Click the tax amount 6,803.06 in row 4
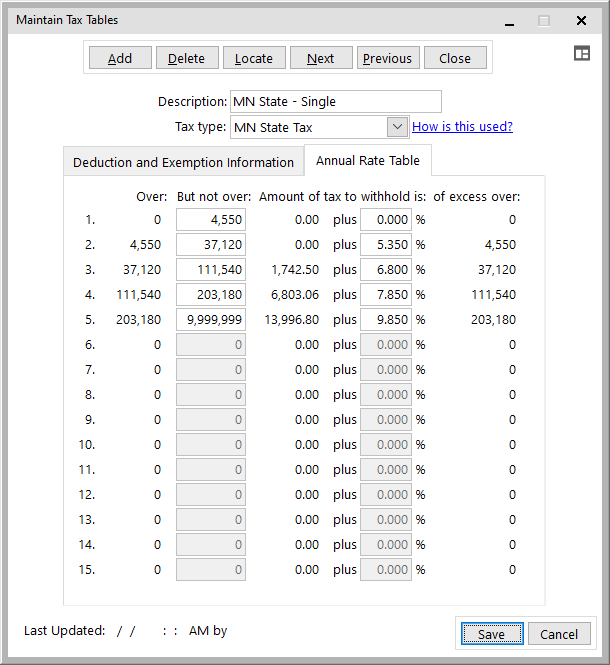 295,295
